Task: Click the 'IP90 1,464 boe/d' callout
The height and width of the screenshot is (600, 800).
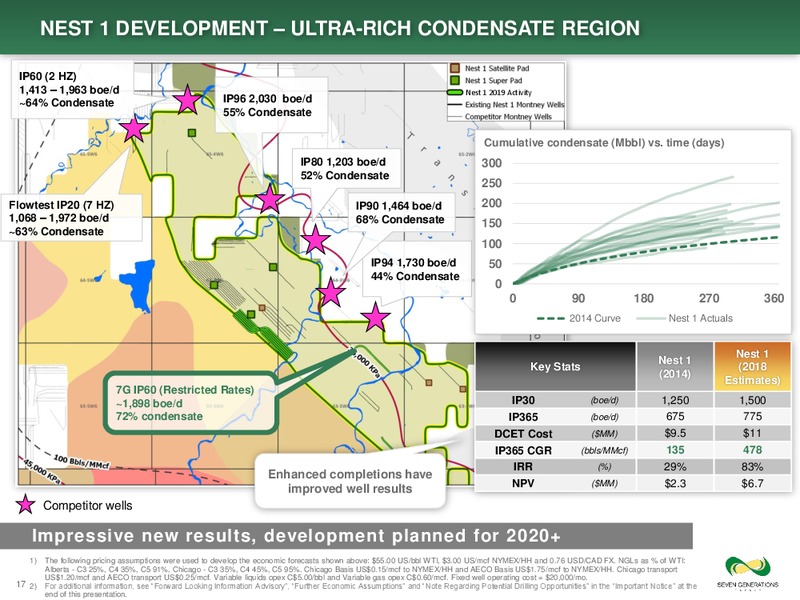Action: [x=400, y=213]
